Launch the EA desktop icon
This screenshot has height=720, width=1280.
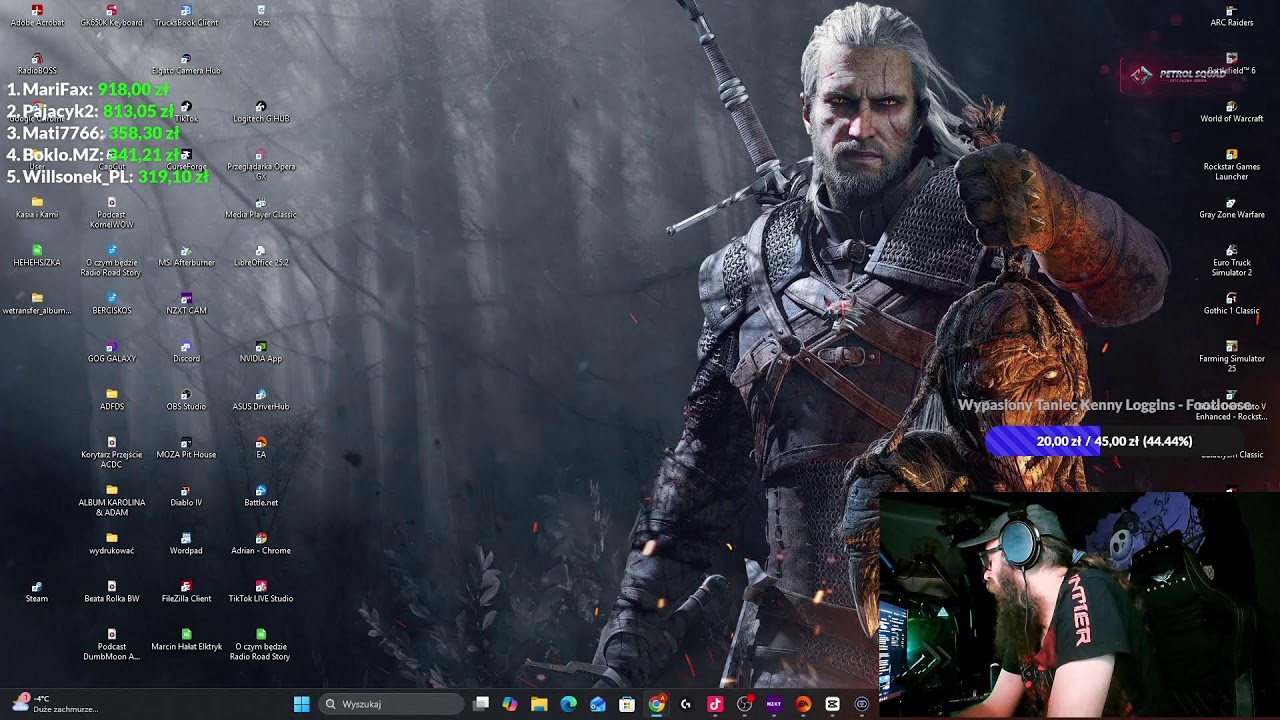click(x=261, y=447)
